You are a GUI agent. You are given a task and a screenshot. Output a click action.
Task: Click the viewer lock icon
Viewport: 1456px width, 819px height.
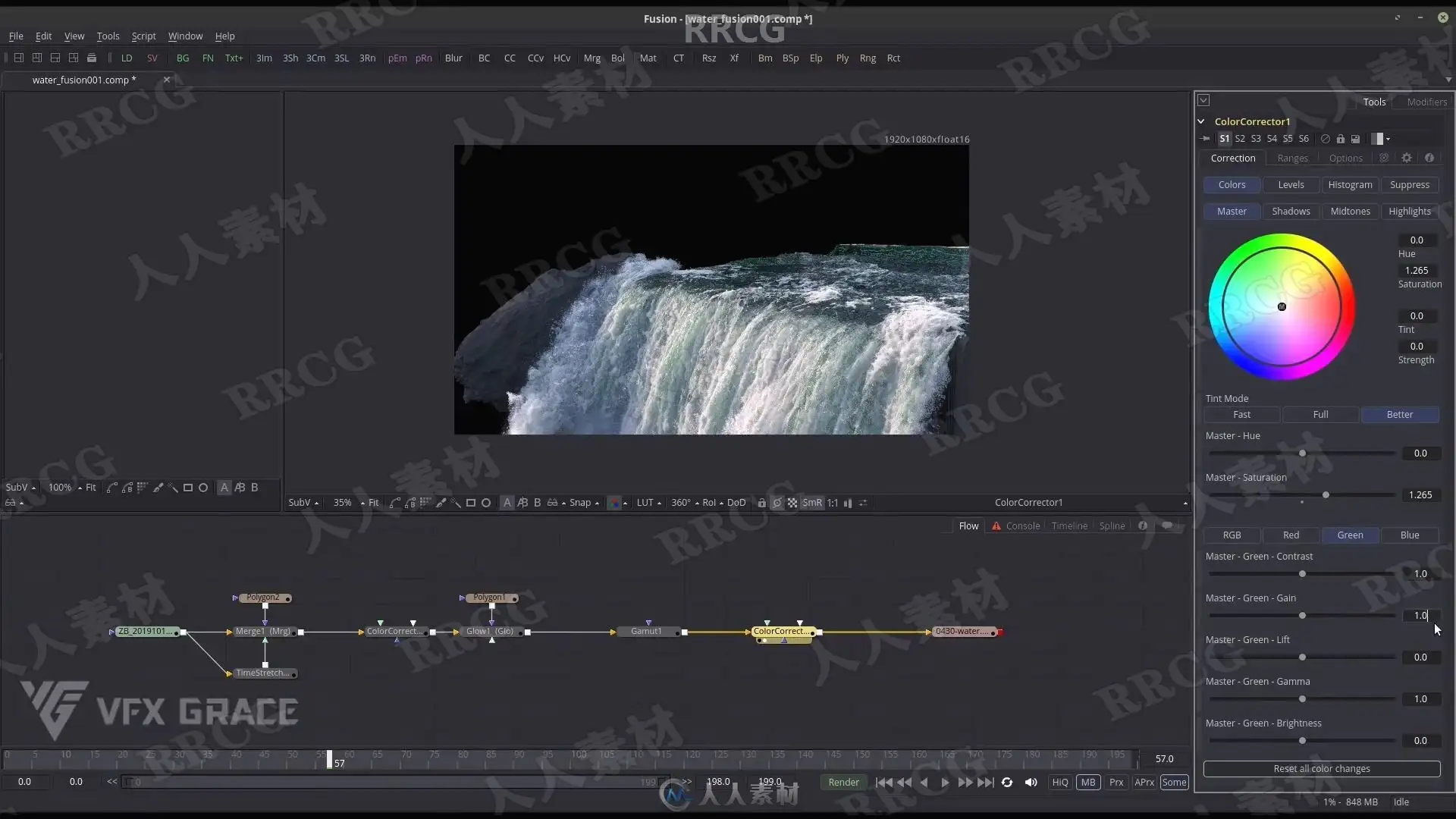[761, 503]
